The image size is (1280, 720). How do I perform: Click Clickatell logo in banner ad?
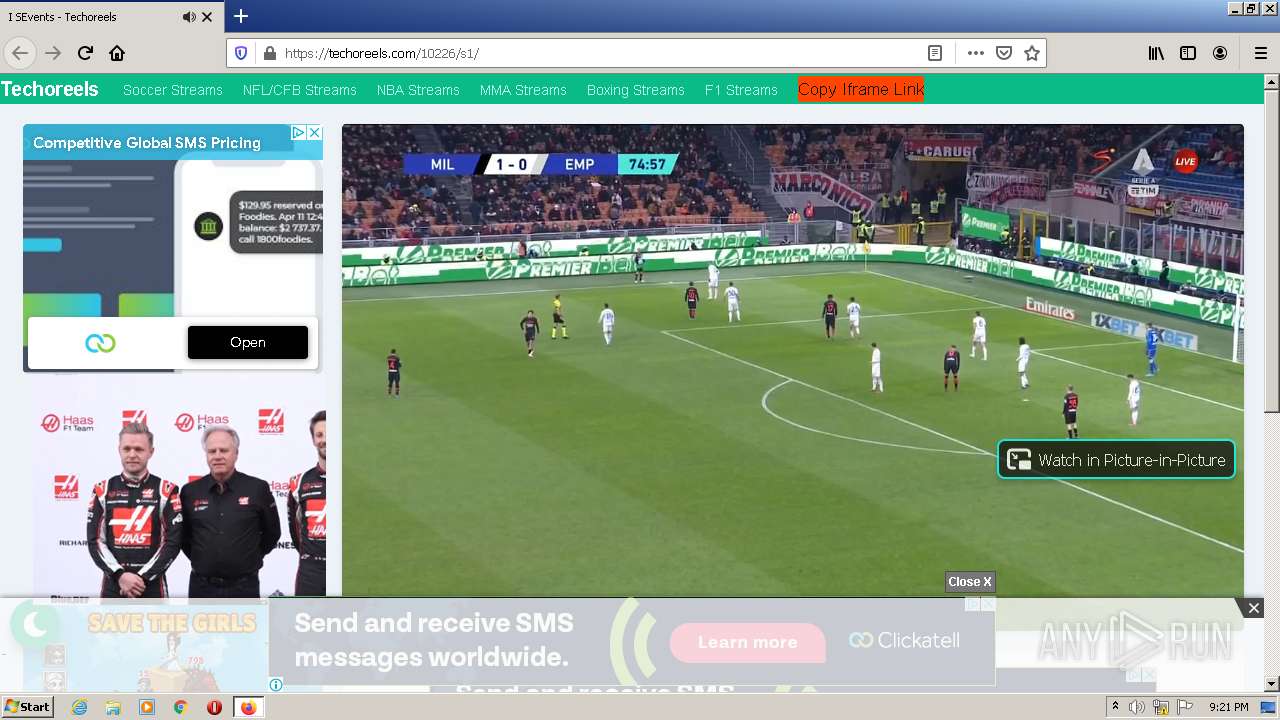(904, 640)
